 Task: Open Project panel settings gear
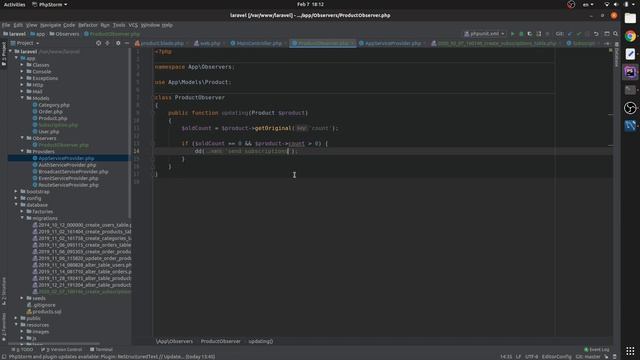click(x=118, y=43)
